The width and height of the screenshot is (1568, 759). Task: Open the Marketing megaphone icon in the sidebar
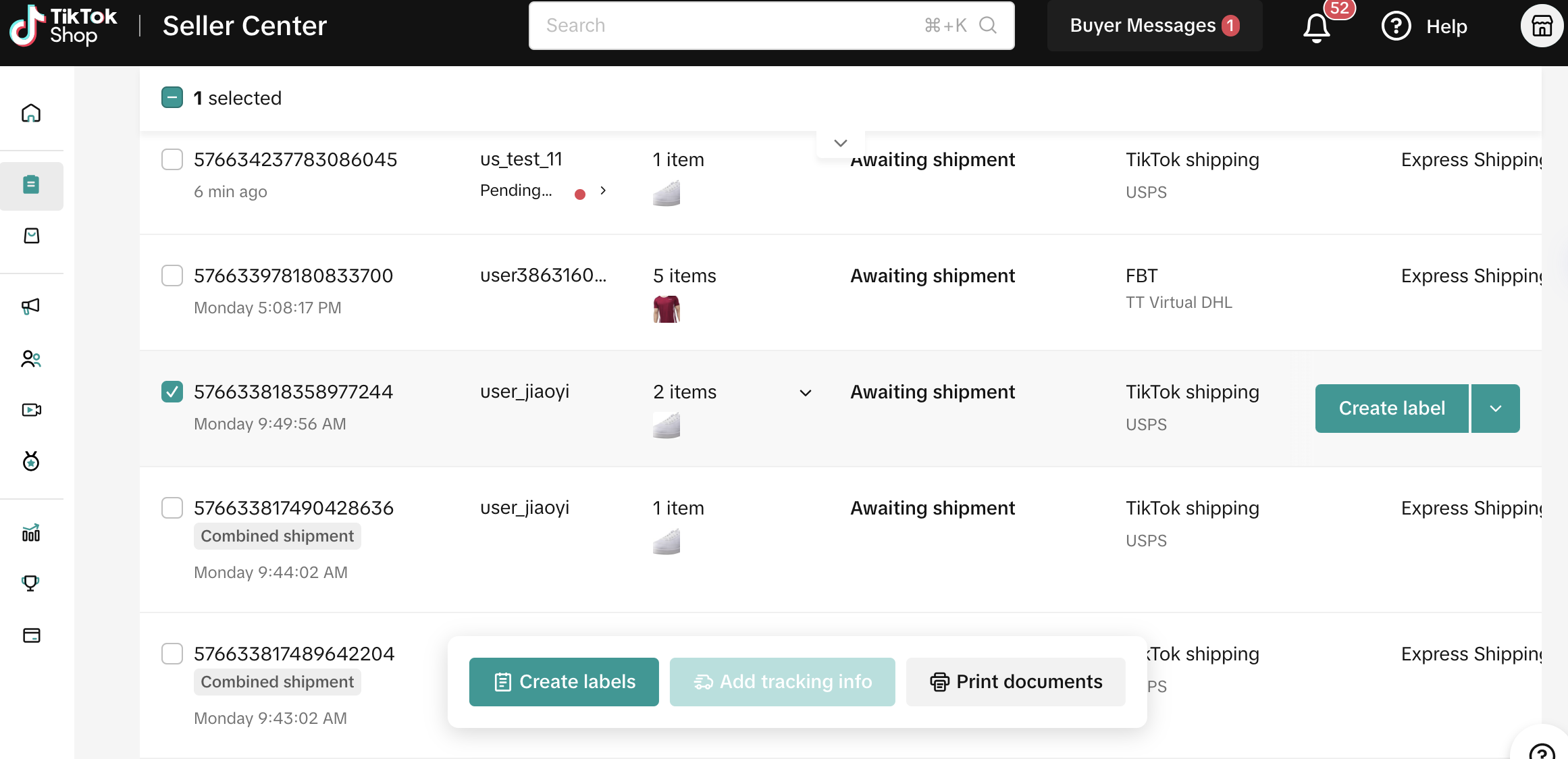(31, 307)
